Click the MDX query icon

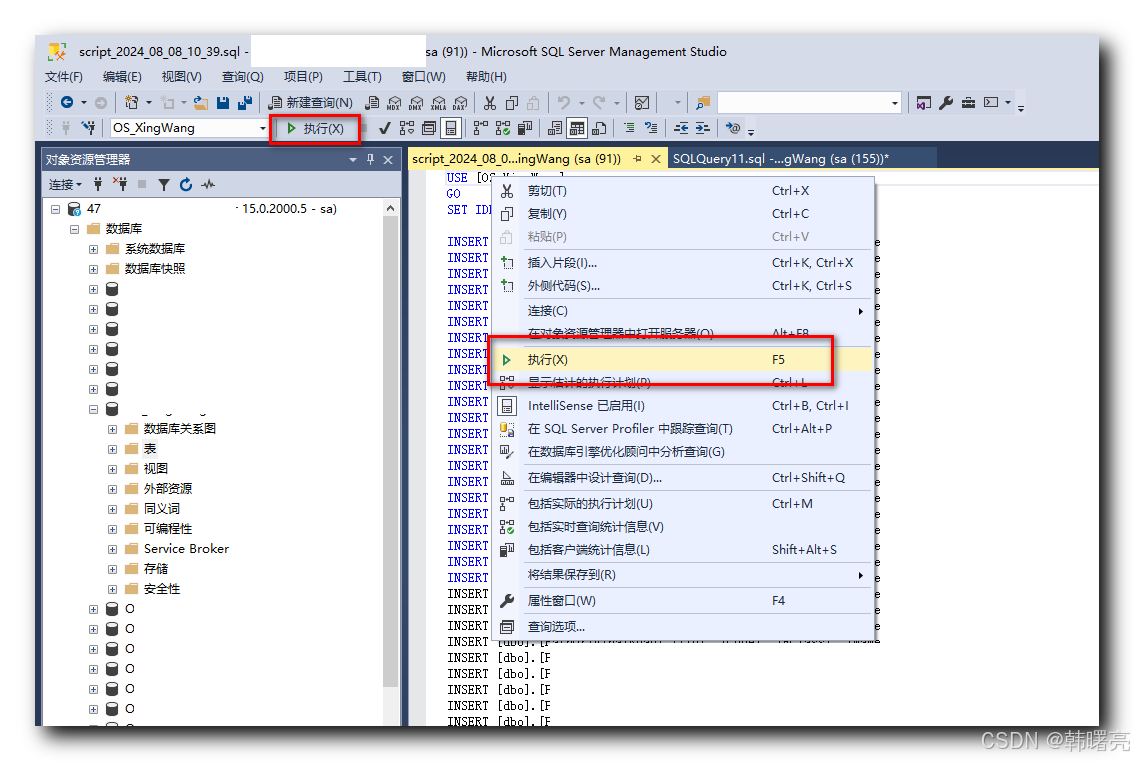click(394, 103)
